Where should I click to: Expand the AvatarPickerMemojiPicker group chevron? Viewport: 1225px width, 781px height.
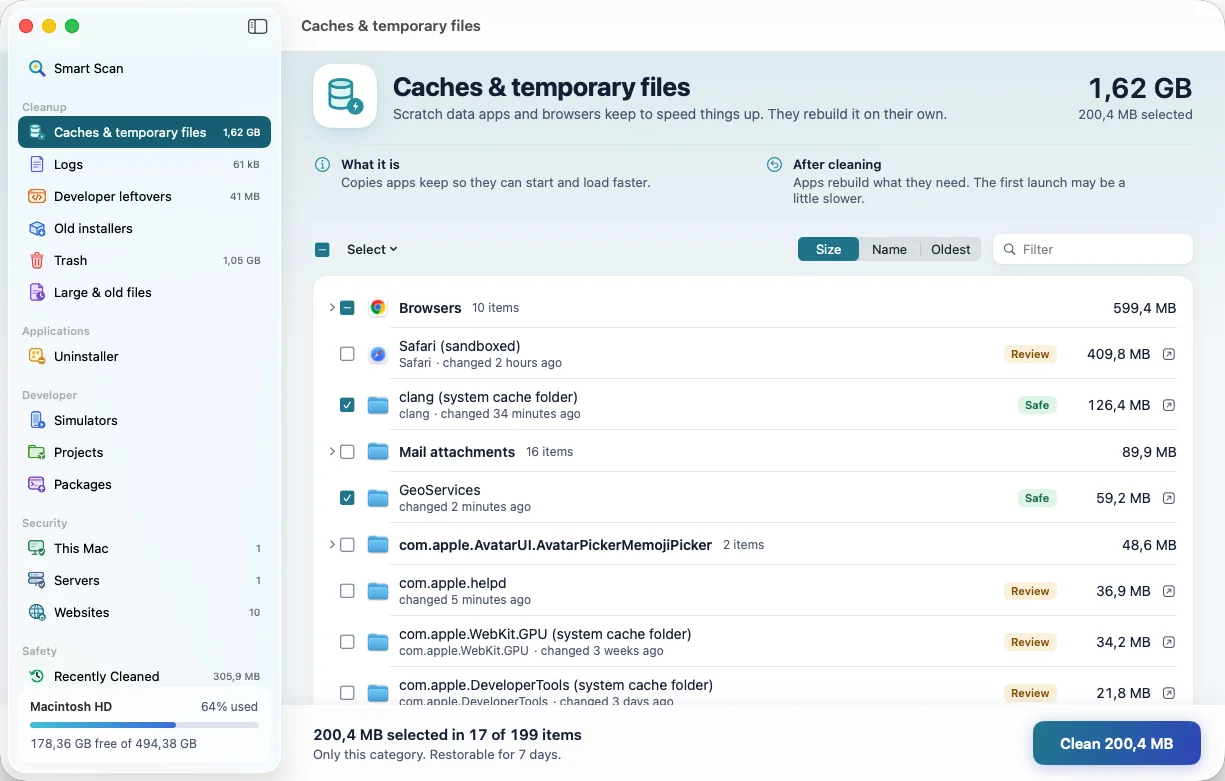tap(332, 545)
